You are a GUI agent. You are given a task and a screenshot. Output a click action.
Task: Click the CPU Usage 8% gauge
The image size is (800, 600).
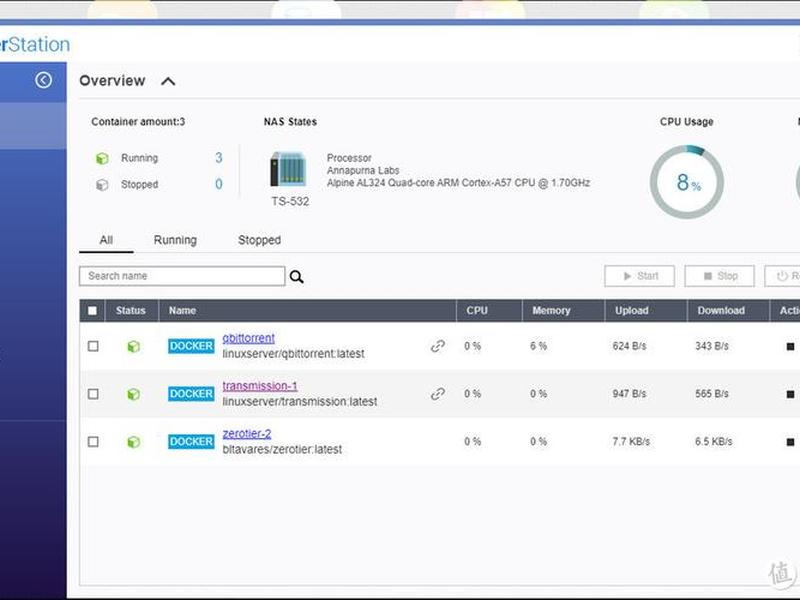pos(687,182)
